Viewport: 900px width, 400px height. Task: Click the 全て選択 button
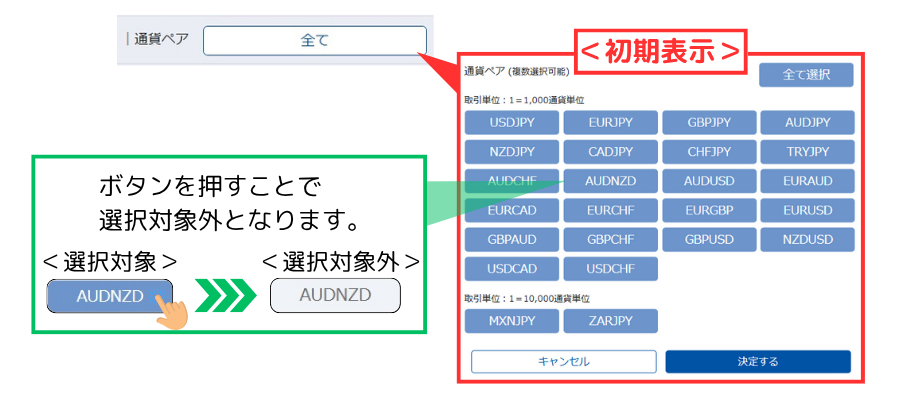click(x=806, y=75)
